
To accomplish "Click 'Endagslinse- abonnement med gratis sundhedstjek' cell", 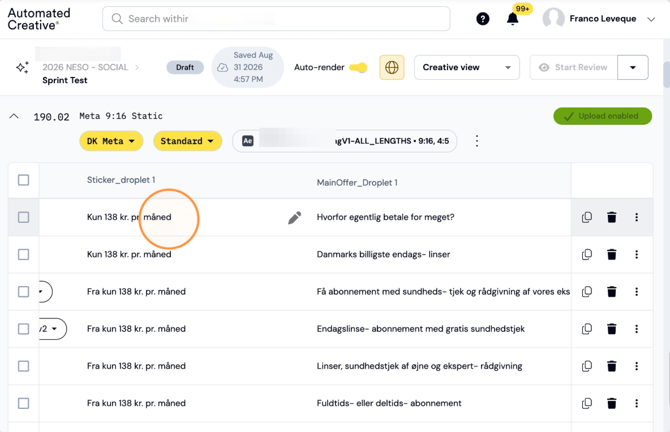I will pyautogui.click(x=420, y=329).
